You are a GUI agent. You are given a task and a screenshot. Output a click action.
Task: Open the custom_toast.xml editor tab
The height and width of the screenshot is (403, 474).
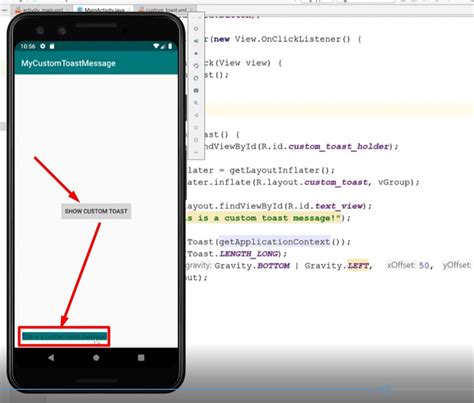pos(165,10)
